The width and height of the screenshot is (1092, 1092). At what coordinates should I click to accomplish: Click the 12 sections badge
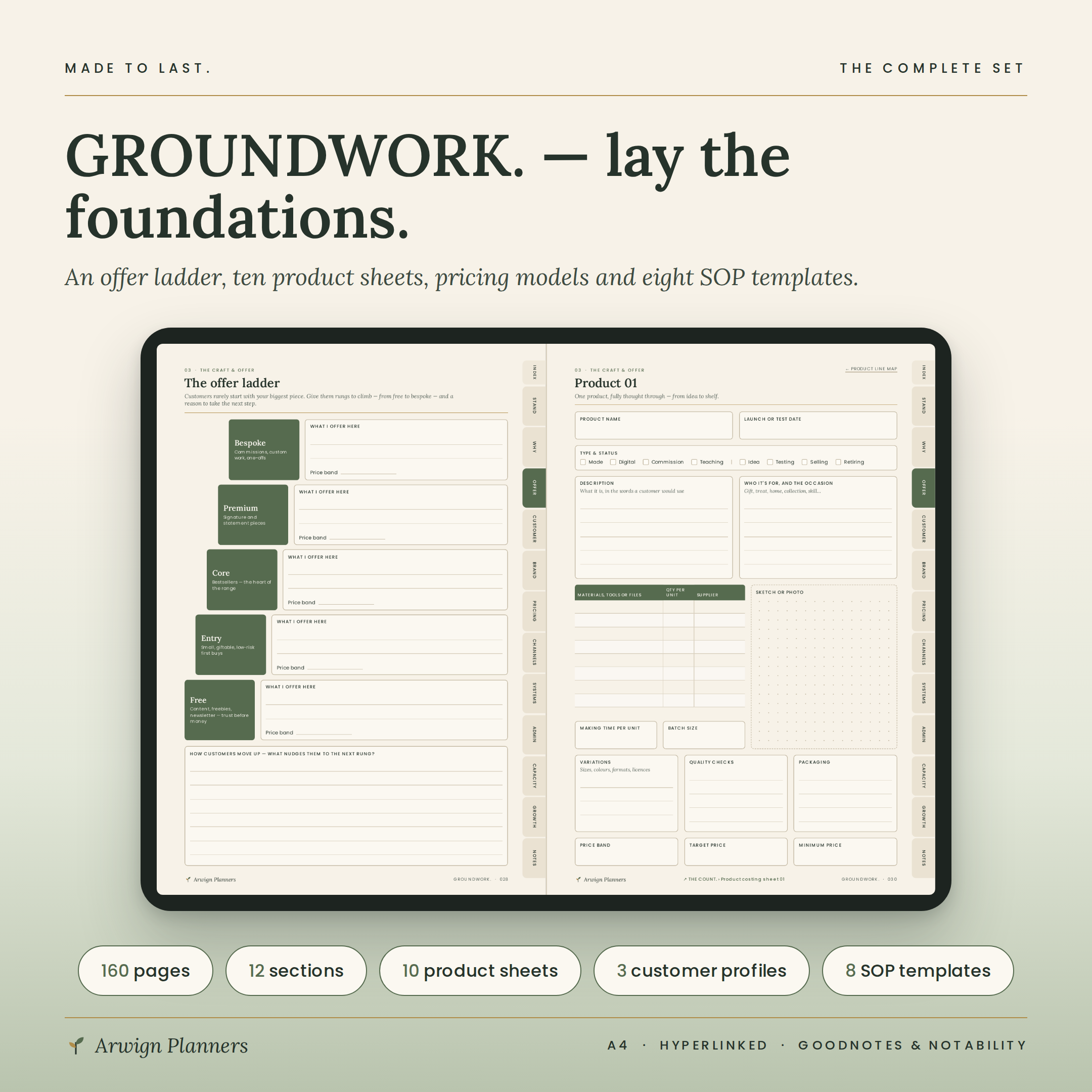pyautogui.click(x=296, y=971)
